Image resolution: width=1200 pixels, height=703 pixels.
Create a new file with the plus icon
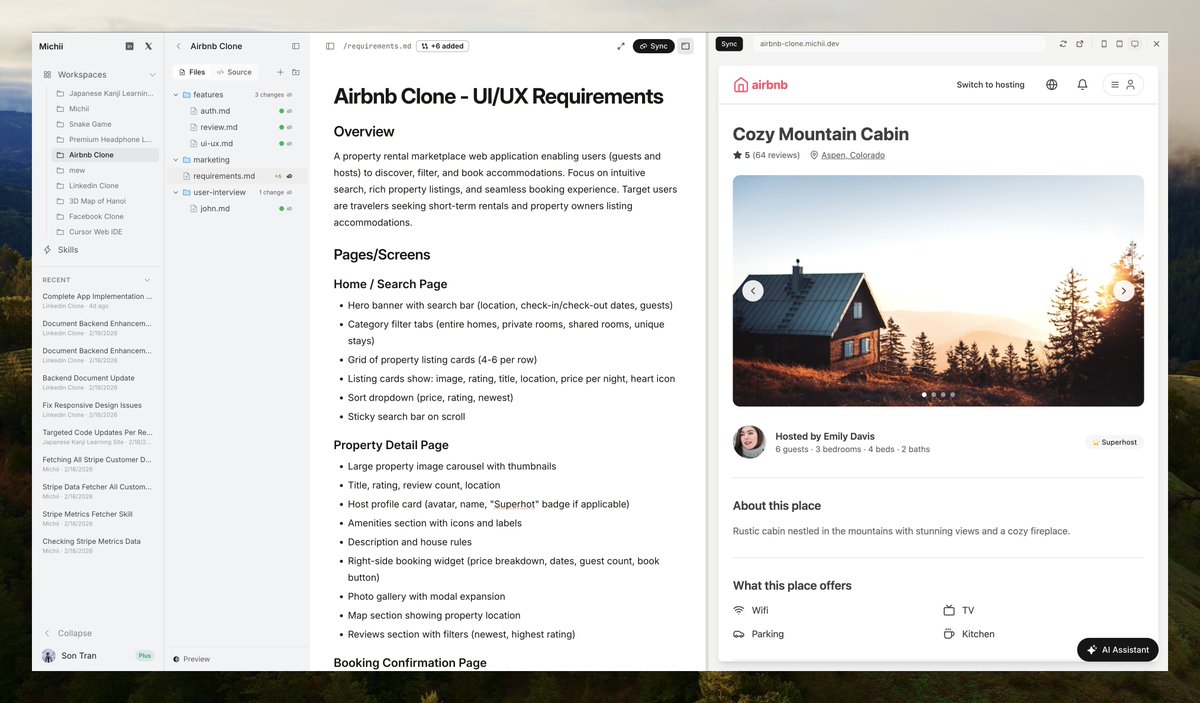tap(280, 71)
